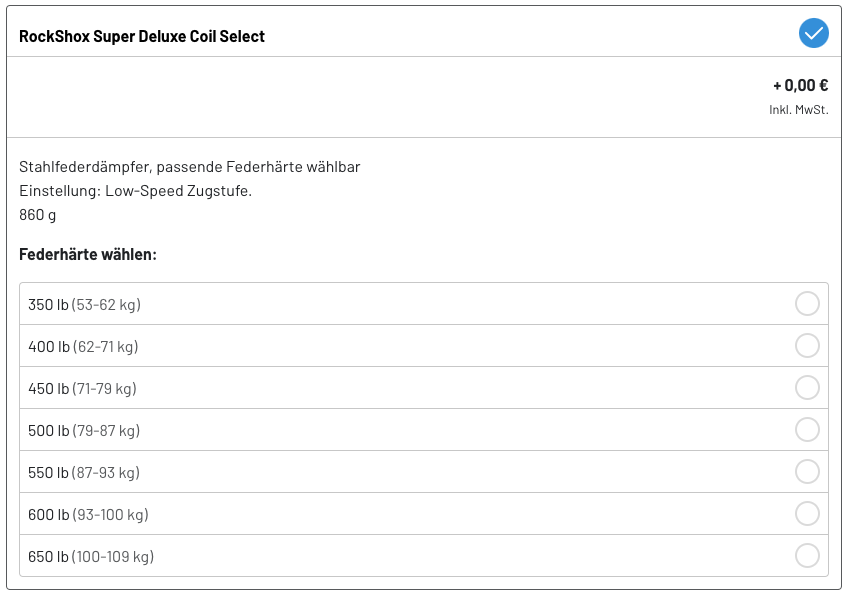Select the 500 lb radio button
850x597 pixels.
[x=807, y=430]
